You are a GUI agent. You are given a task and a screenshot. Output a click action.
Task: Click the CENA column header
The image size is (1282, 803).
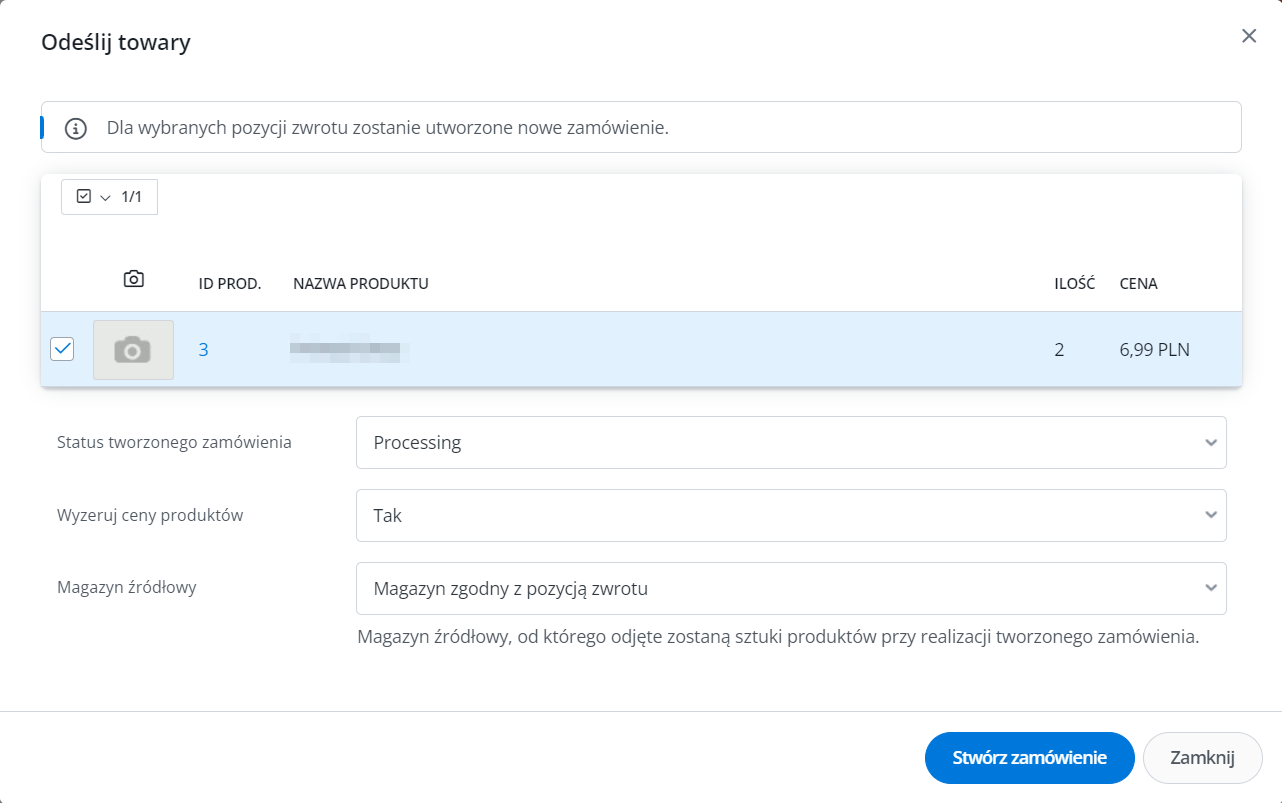point(1139,284)
